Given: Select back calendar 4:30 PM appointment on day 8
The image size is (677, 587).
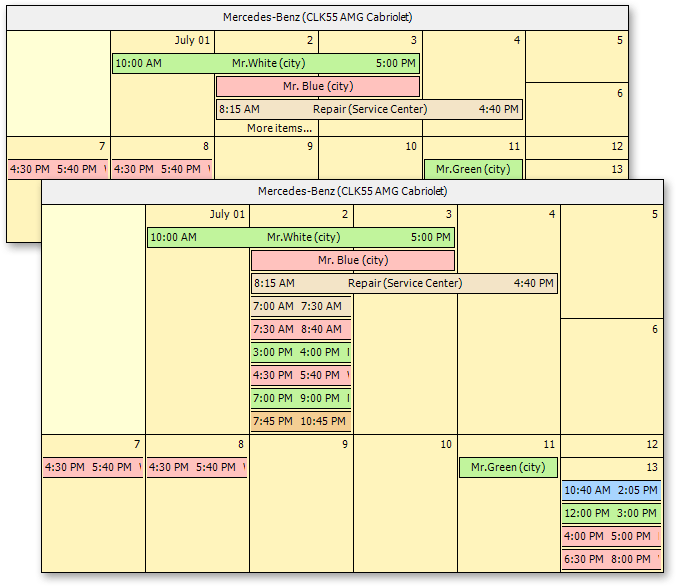Looking at the screenshot, I should click(162, 169).
